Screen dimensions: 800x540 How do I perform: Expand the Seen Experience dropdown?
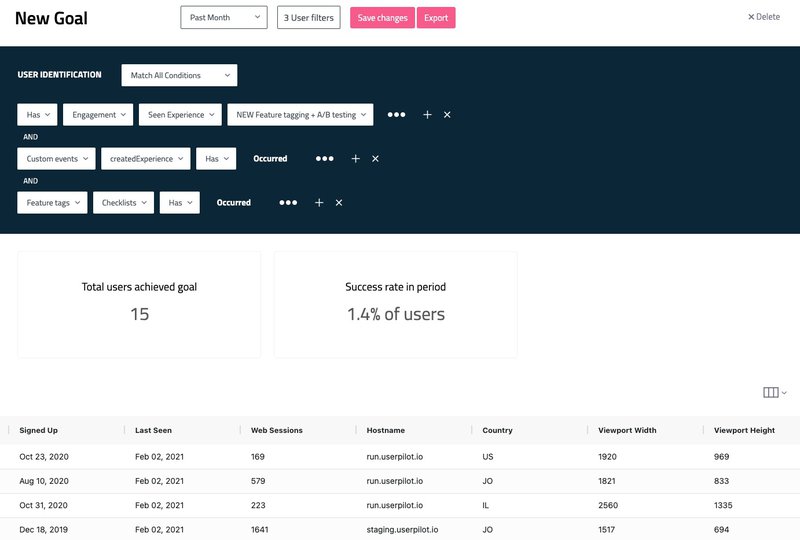pyautogui.click(x=180, y=115)
